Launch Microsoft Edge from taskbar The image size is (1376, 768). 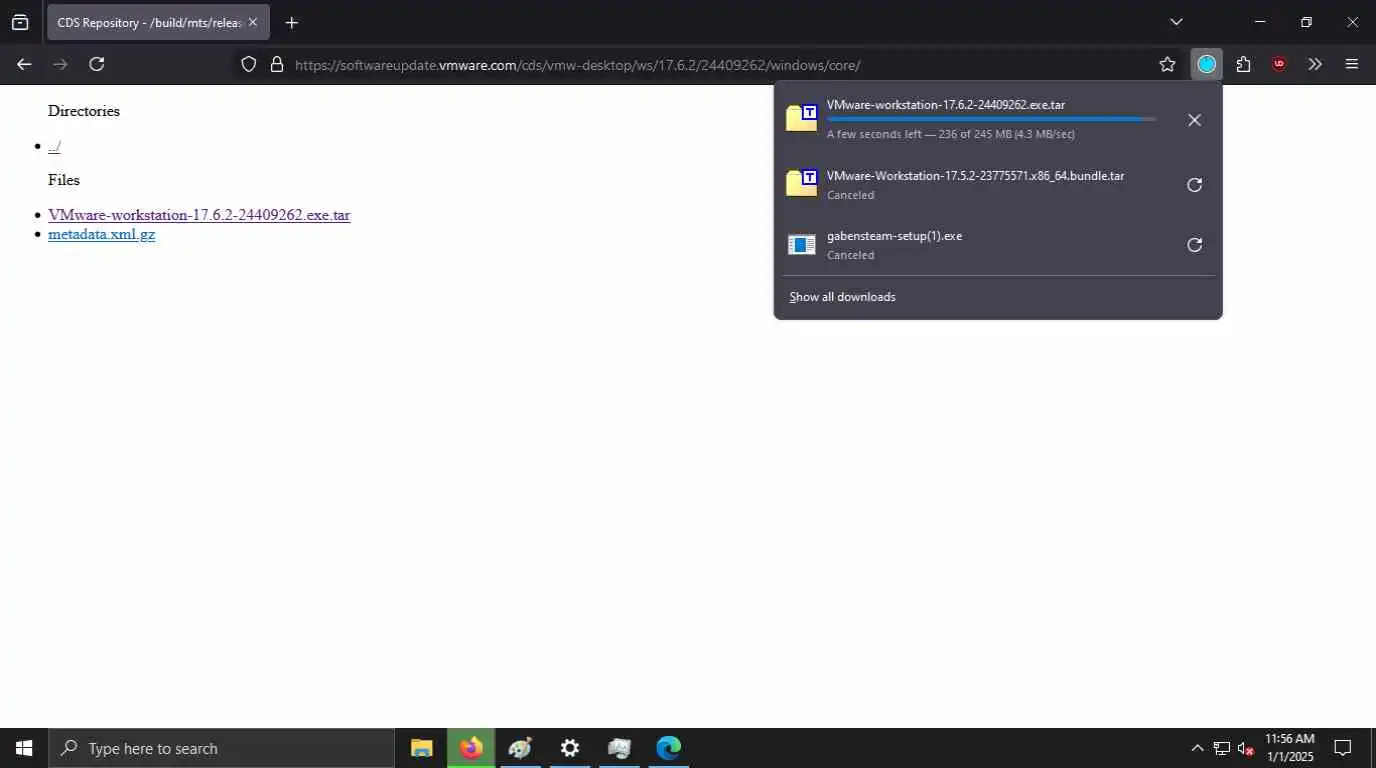coord(668,748)
